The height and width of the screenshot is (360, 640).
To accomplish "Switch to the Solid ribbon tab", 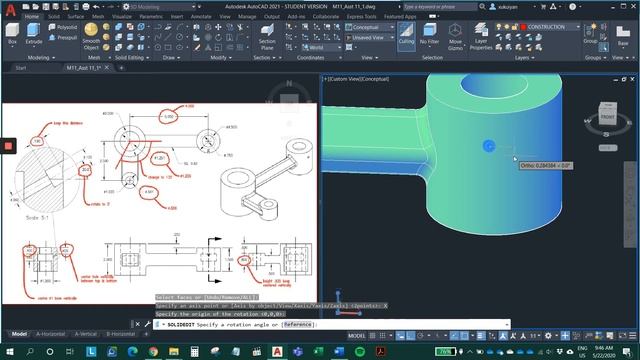I will (x=54, y=17).
